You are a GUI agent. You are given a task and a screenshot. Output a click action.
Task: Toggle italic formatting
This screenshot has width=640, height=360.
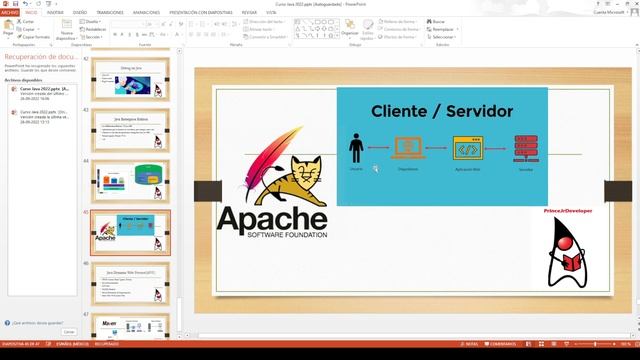[x=122, y=35]
